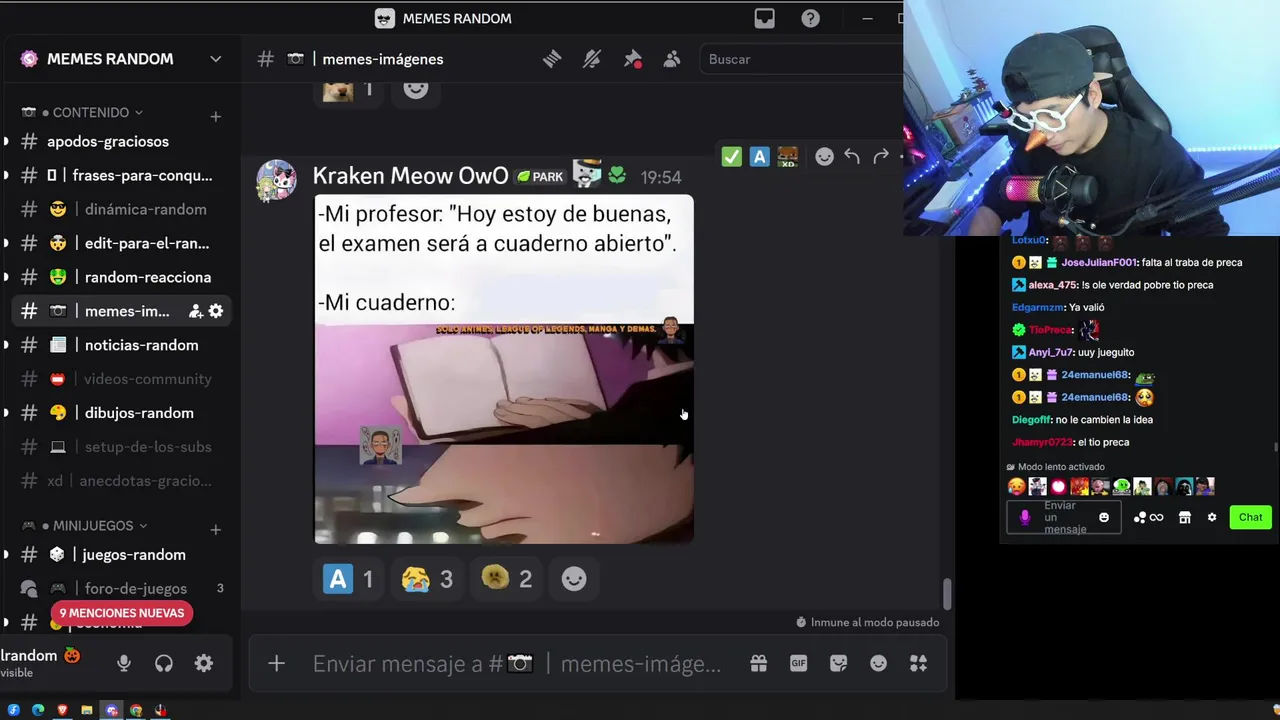Image resolution: width=1280 pixels, height=720 pixels.
Task: Expand MEMES RANDOM server dropdown
Action: click(215, 59)
